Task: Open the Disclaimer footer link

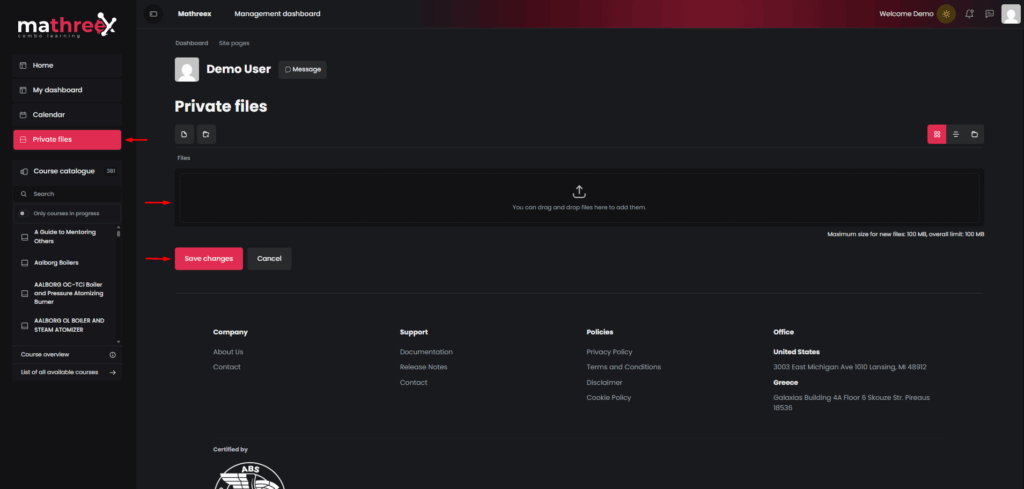Action: pos(604,383)
